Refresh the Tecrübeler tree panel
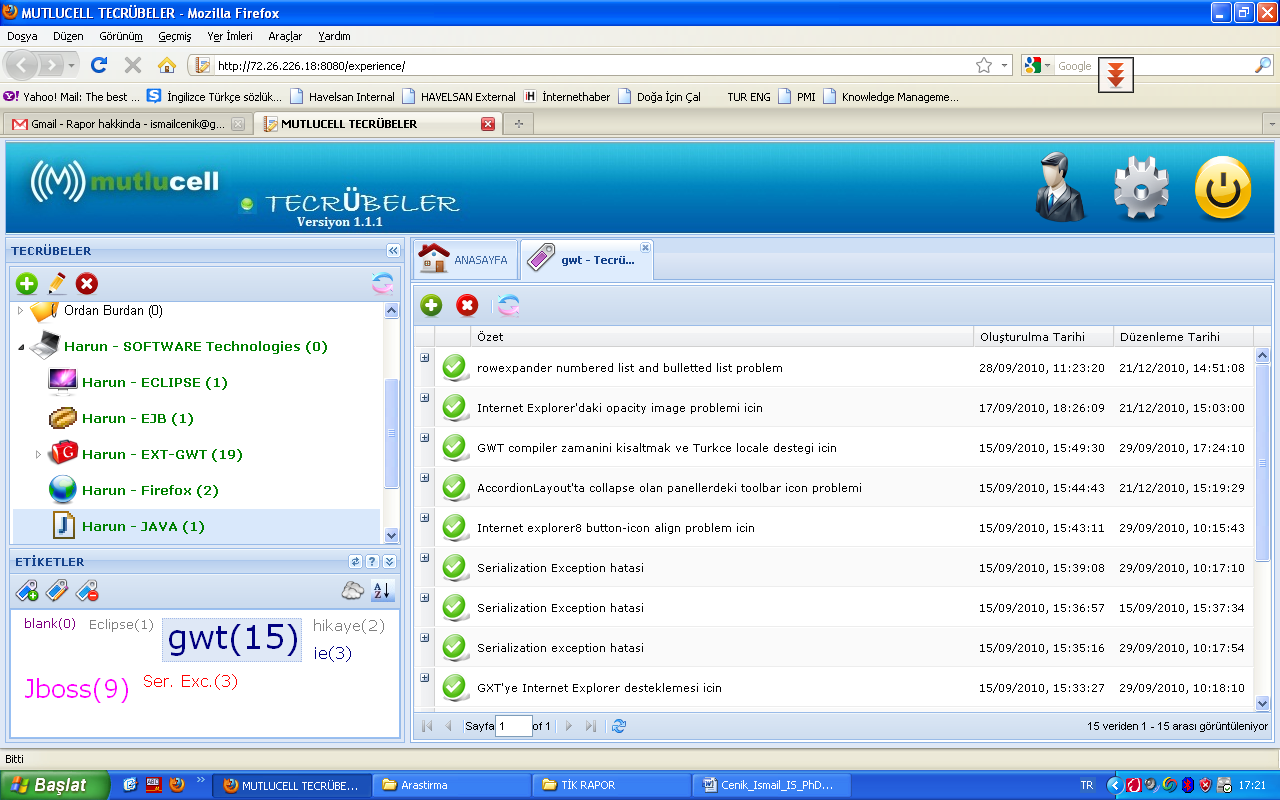The image size is (1280, 800). [x=383, y=284]
